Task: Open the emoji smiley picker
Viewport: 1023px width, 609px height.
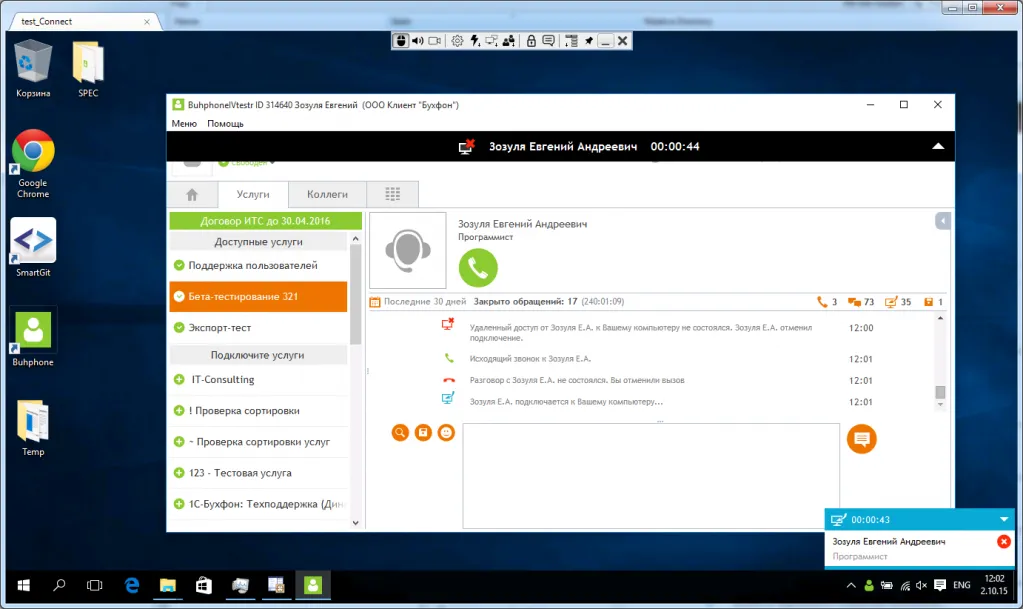Action: [x=446, y=432]
